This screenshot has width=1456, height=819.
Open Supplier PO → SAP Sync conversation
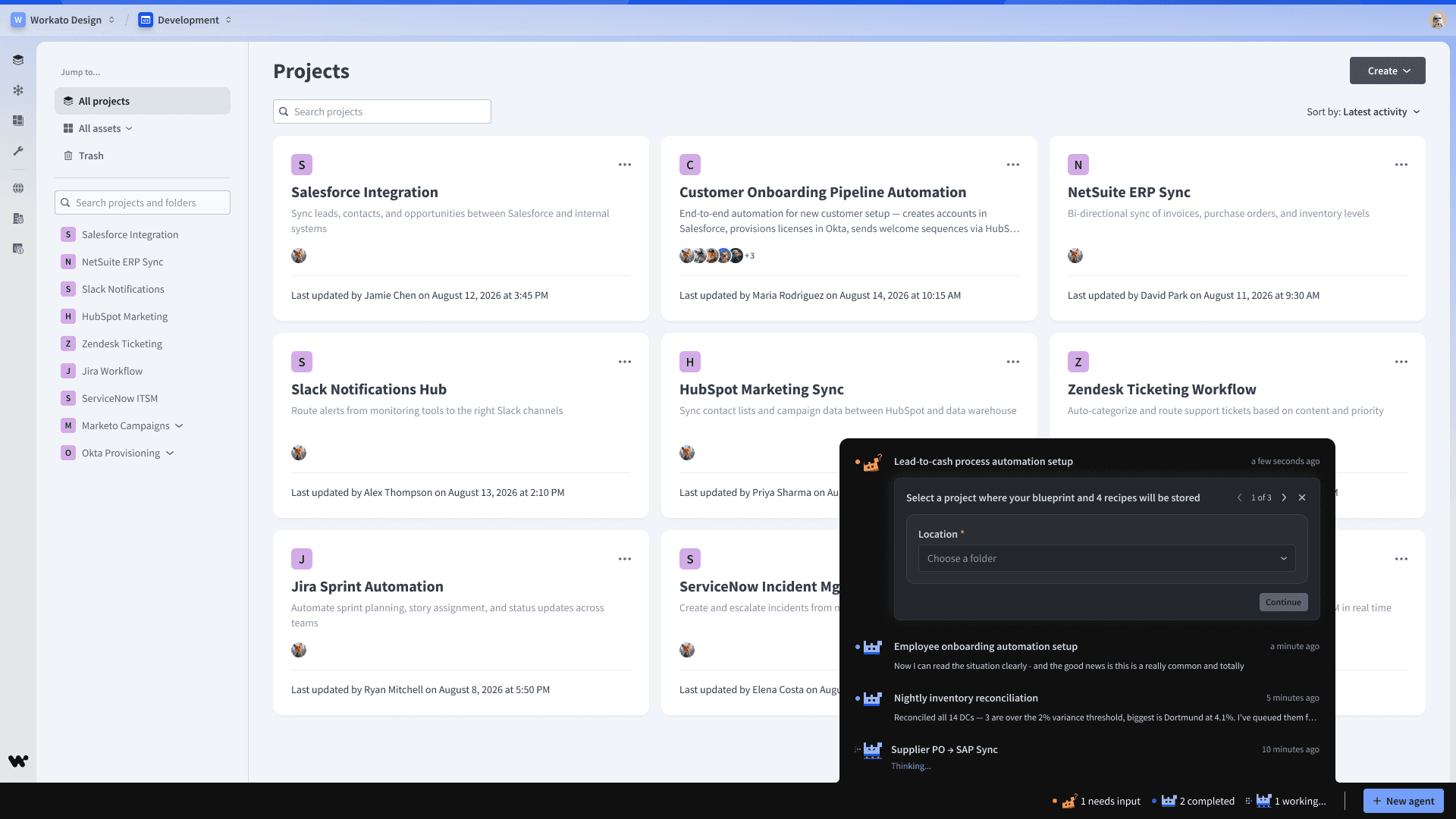tap(1087, 758)
